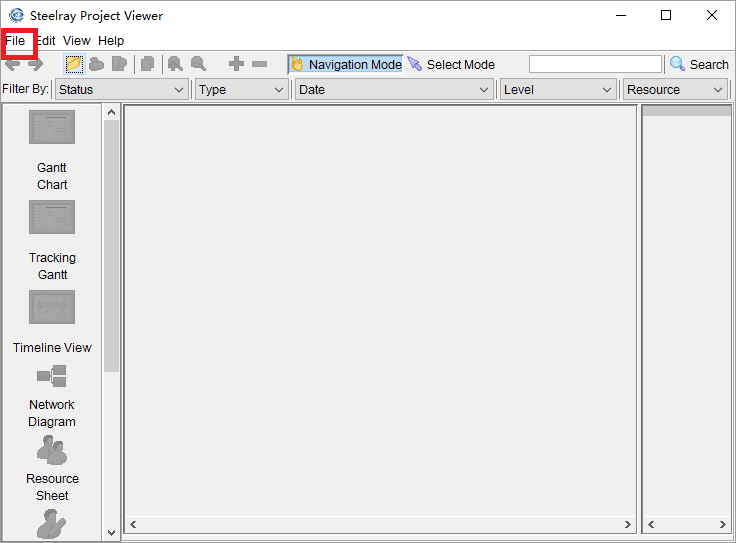Click right pane horizontal scroll left arrow
This screenshot has height=543, width=736.
point(651,524)
